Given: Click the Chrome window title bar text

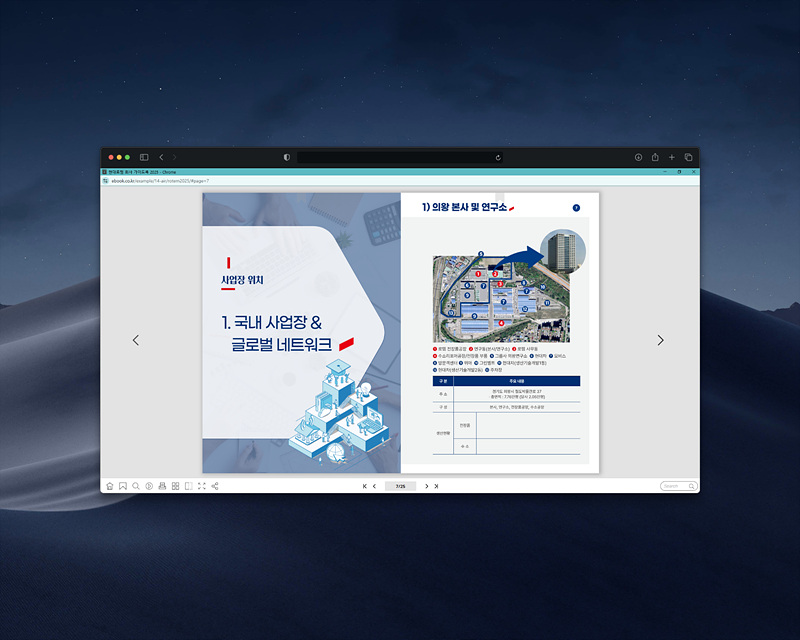Looking at the screenshot, I should [142, 172].
